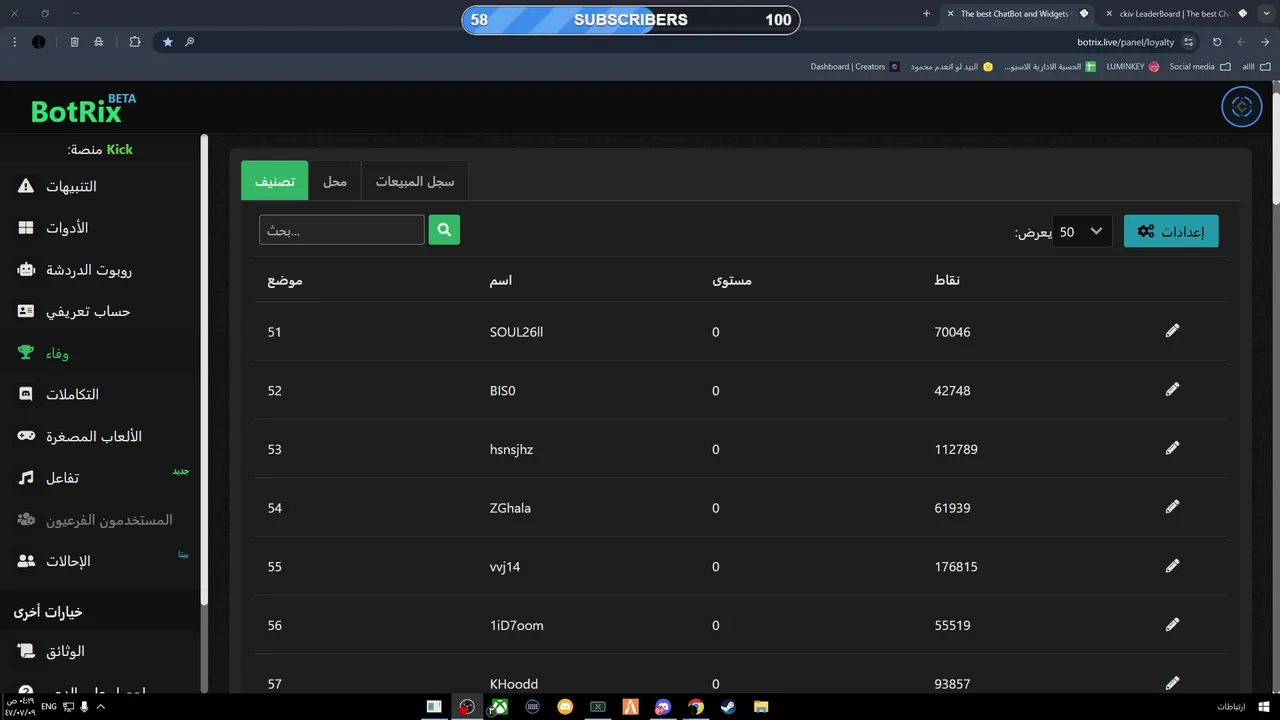This screenshot has height=720, width=1280.
Task: Click the موضع position column header
Action: [x=285, y=280]
